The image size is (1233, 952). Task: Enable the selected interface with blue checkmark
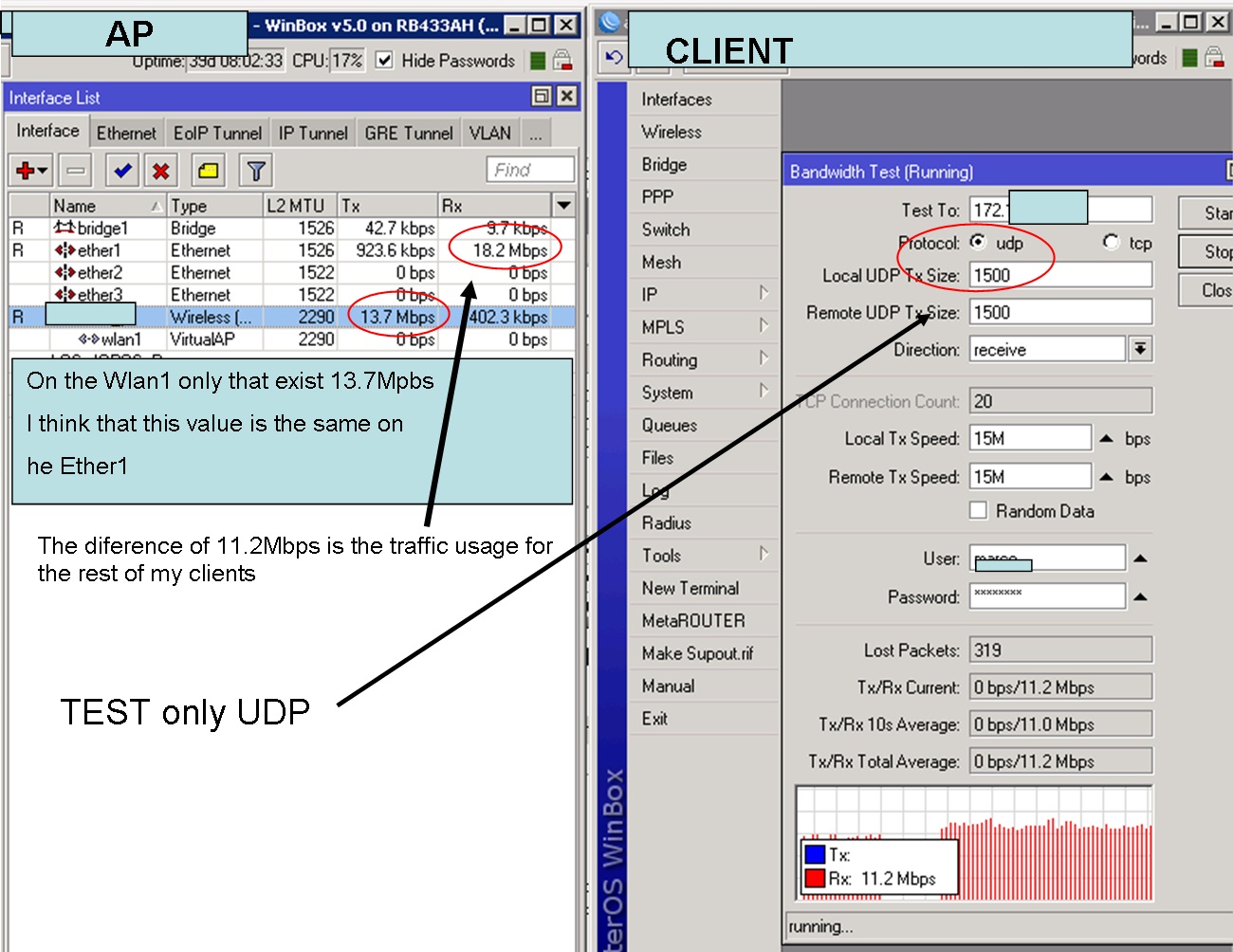tap(122, 171)
